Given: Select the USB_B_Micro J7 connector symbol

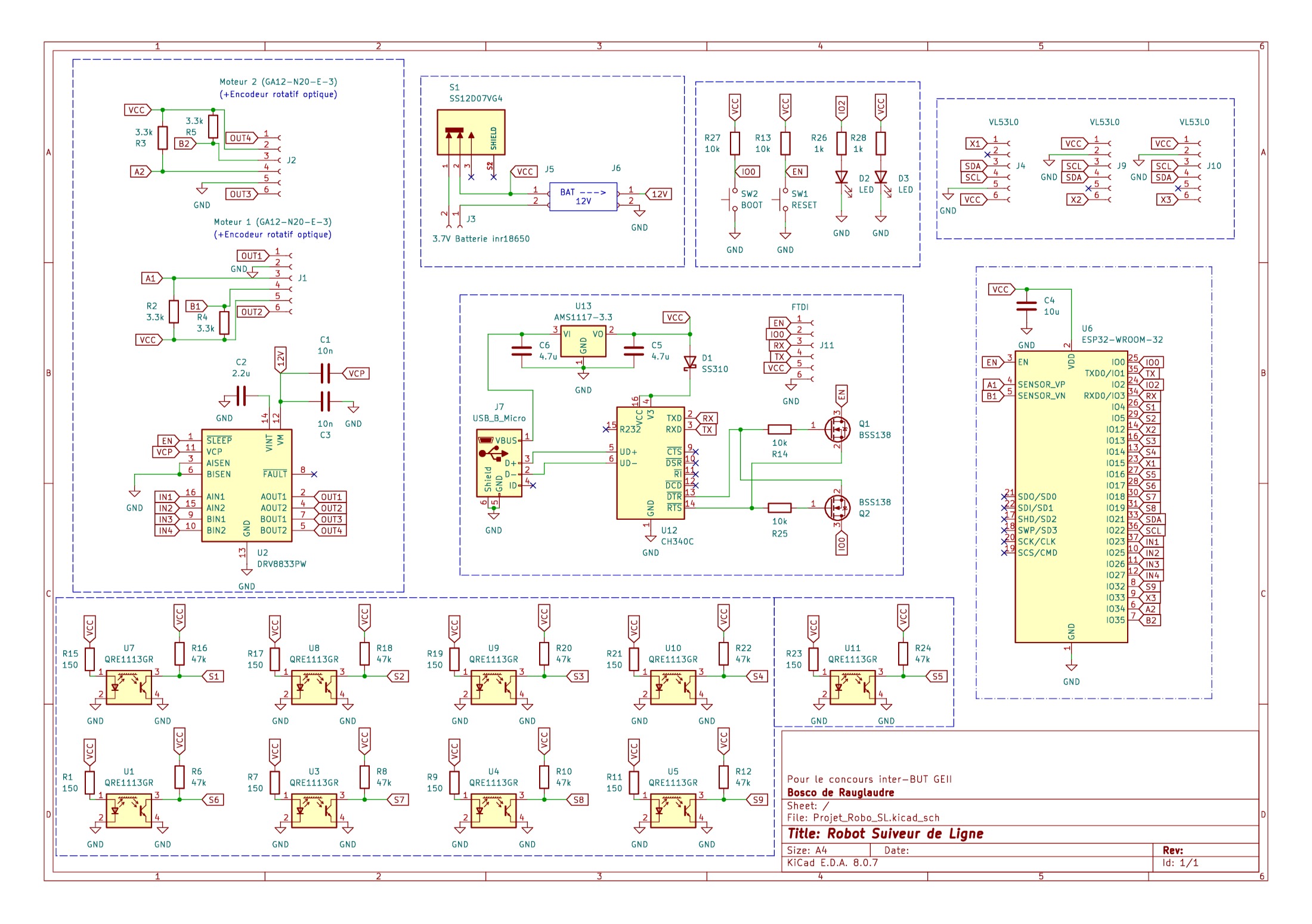Looking at the screenshot, I should tap(499, 463).
